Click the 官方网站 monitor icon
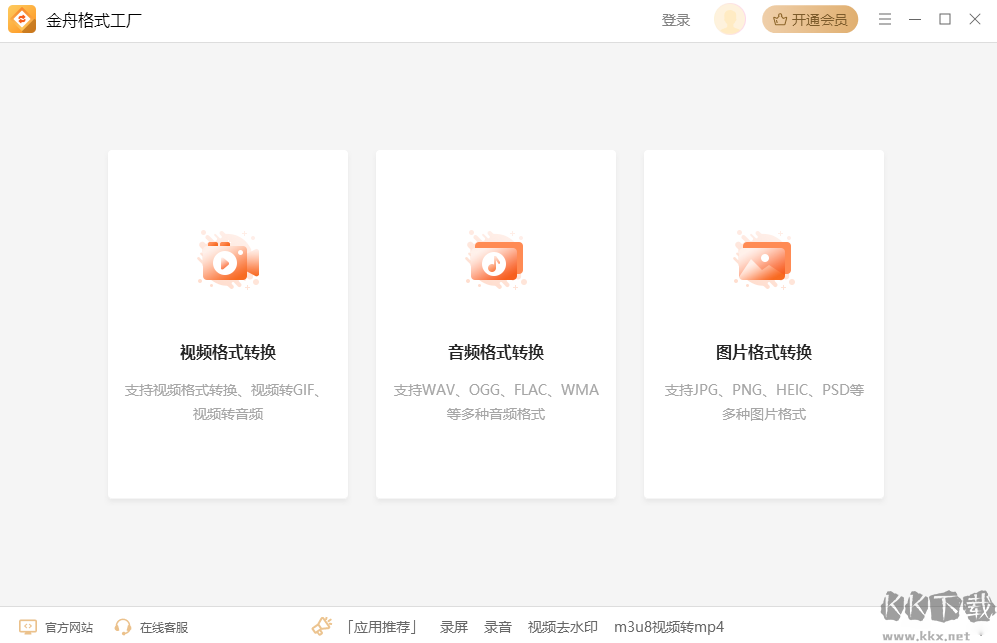Image resolution: width=997 pixels, height=643 pixels. (30, 626)
